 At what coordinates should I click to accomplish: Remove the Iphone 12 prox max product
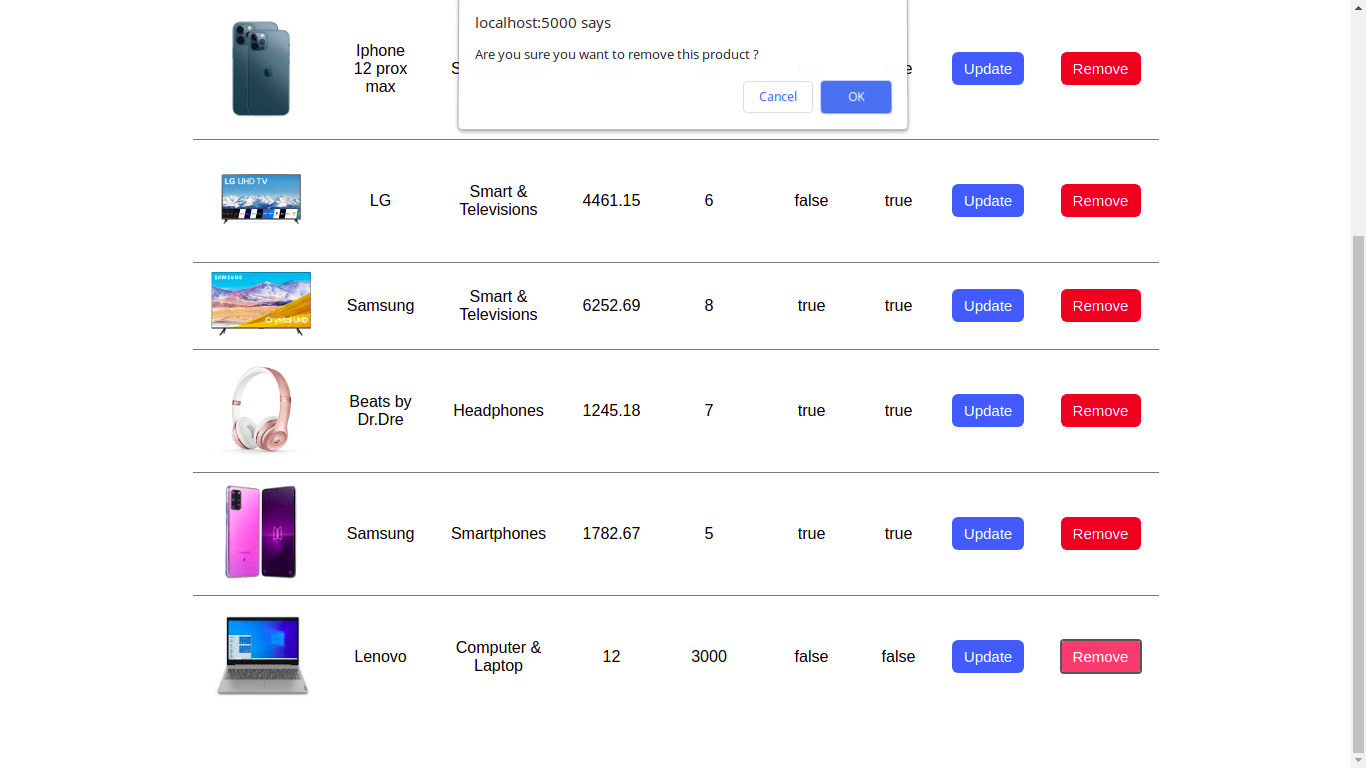pyautogui.click(x=1100, y=69)
